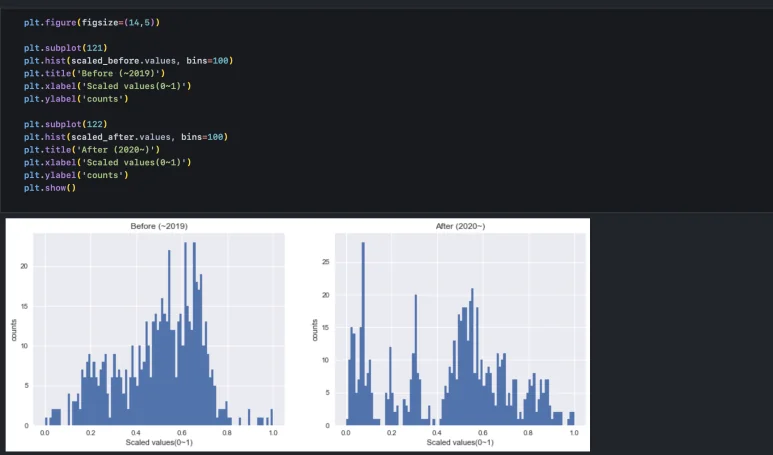The image size is (773, 455).
Task: Click the 25 y-axis tick of the After plot
Action: [326, 261]
